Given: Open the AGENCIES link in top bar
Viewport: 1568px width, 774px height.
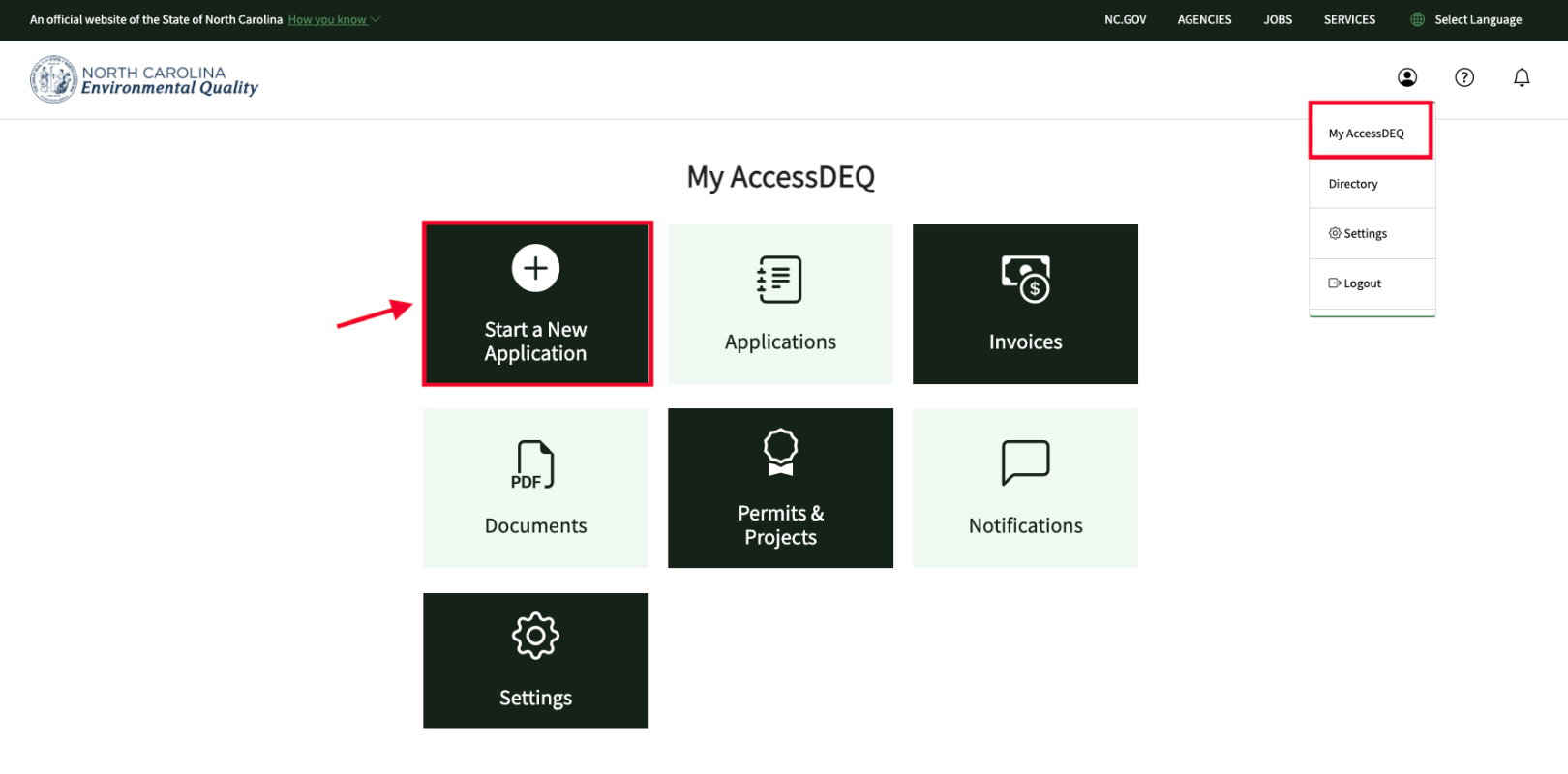Looking at the screenshot, I should 1204,19.
